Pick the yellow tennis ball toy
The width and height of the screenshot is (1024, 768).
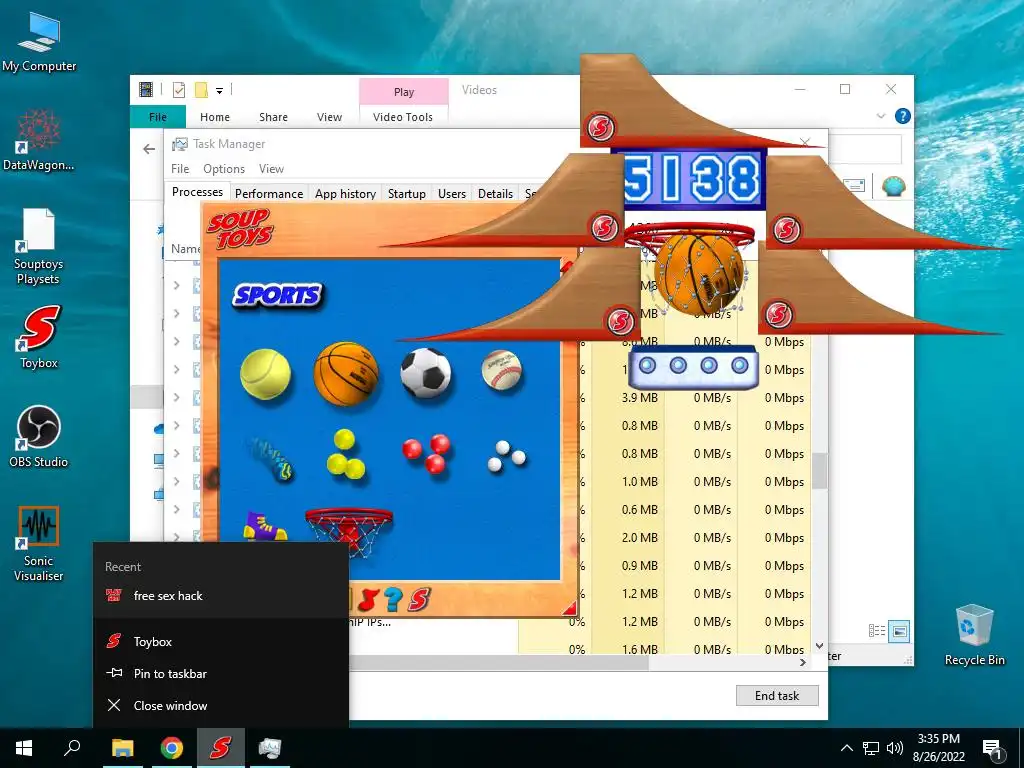[x=265, y=374]
